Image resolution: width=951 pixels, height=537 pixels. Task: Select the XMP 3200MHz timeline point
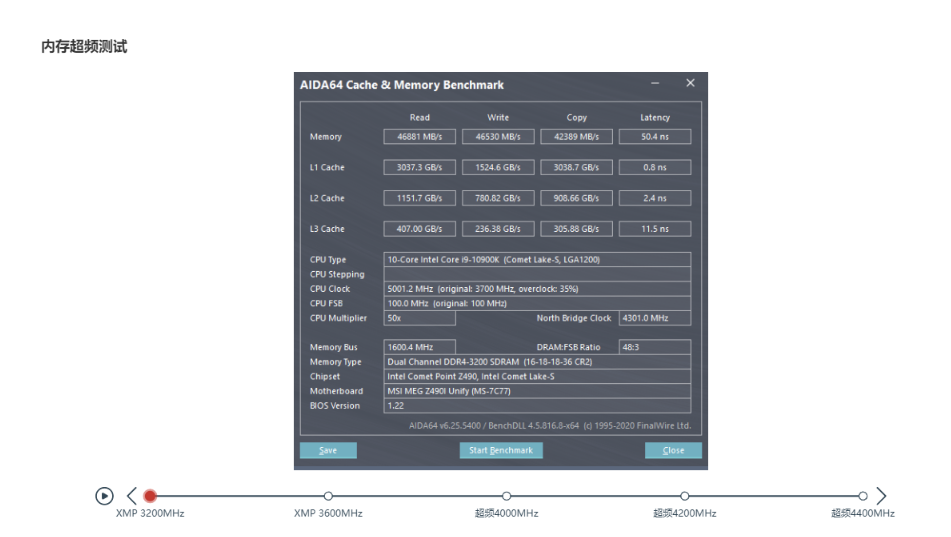point(150,496)
